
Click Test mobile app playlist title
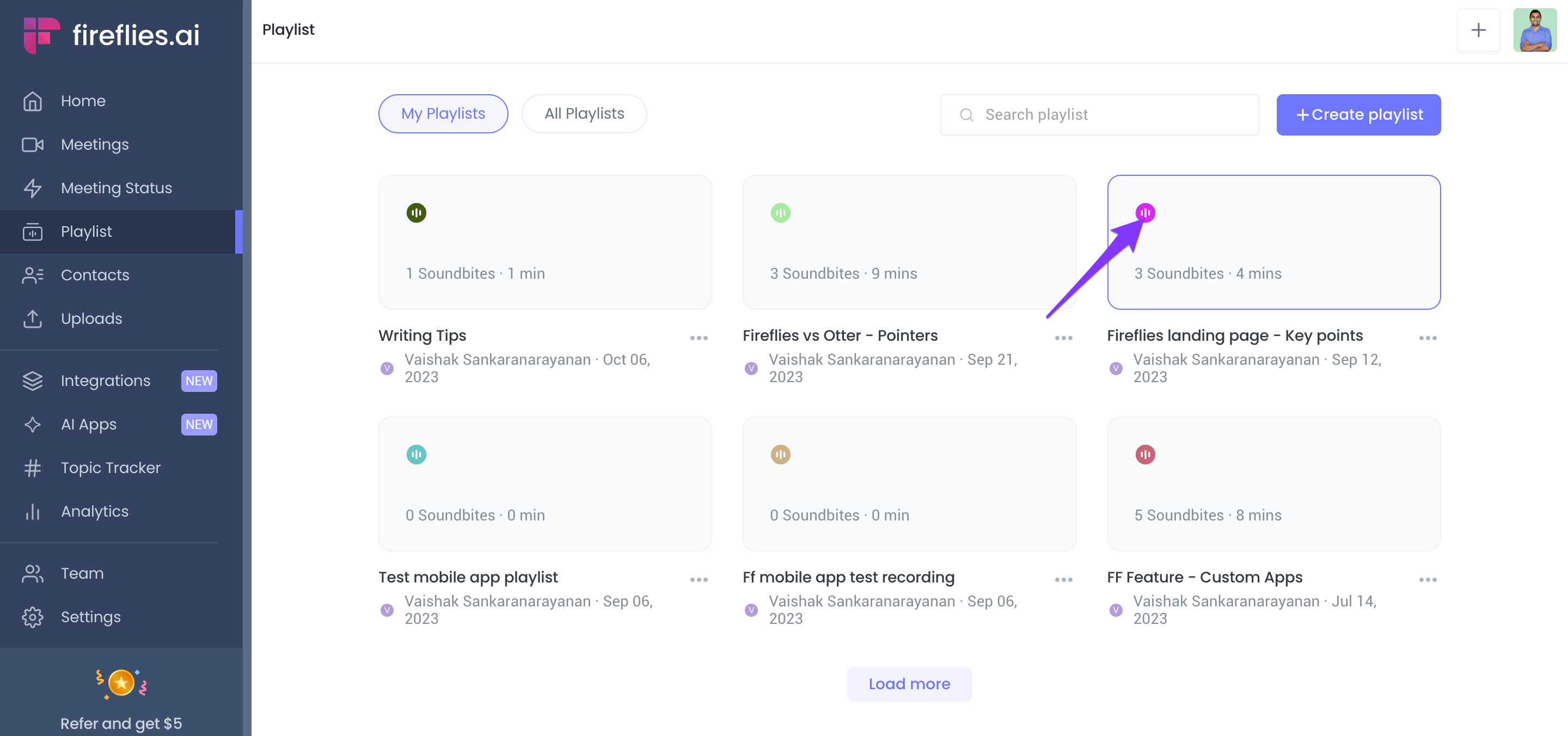(x=468, y=577)
